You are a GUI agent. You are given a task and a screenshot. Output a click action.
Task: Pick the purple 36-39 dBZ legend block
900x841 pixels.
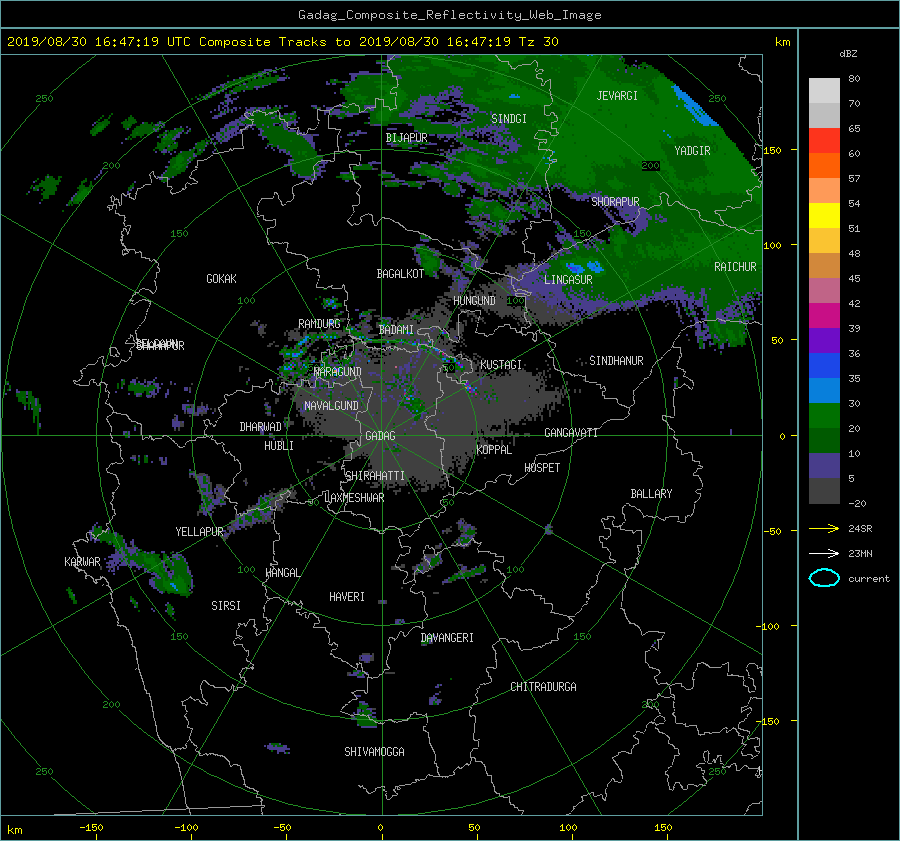pyautogui.click(x=824, y=341)
